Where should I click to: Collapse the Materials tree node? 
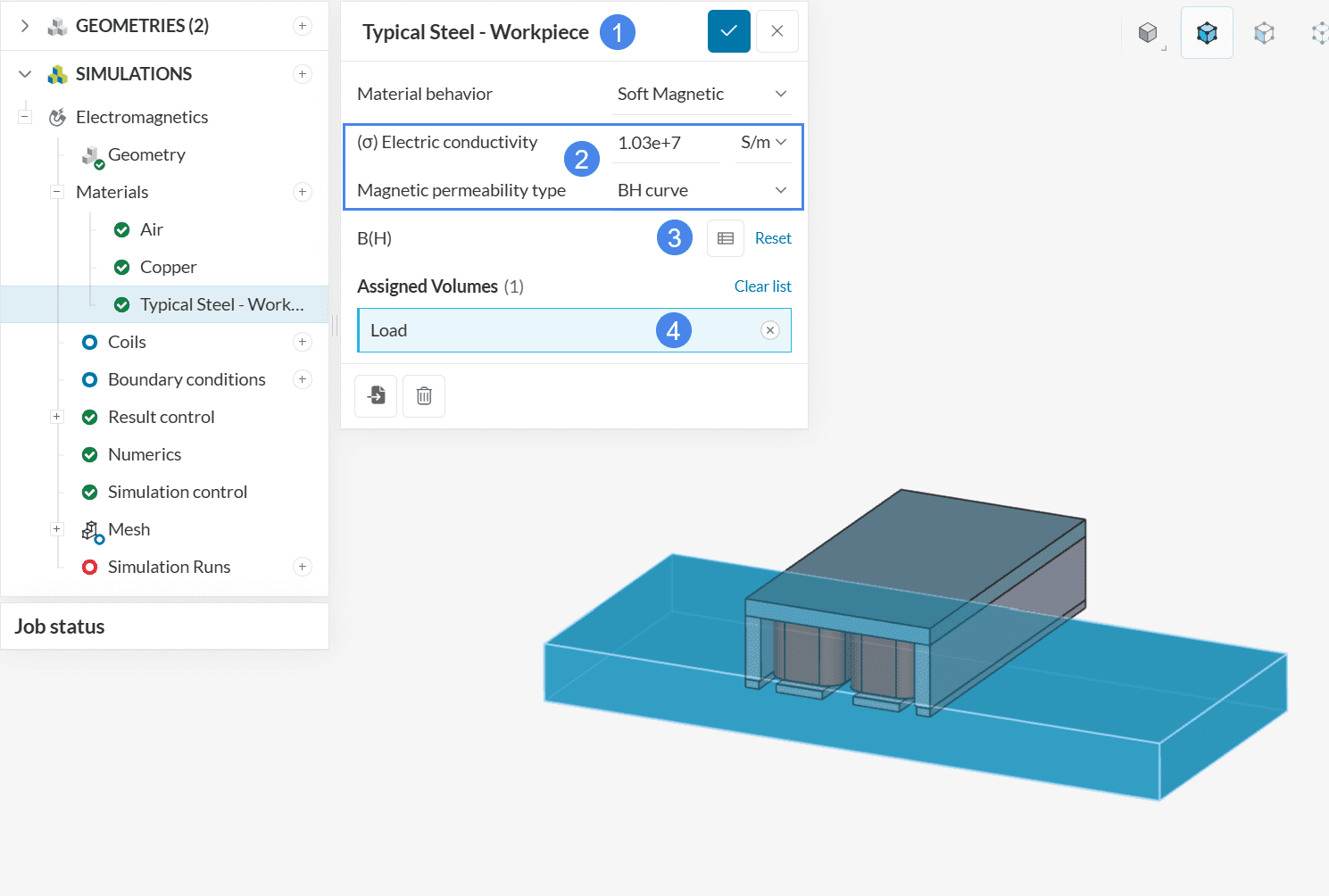click(57, 192)
